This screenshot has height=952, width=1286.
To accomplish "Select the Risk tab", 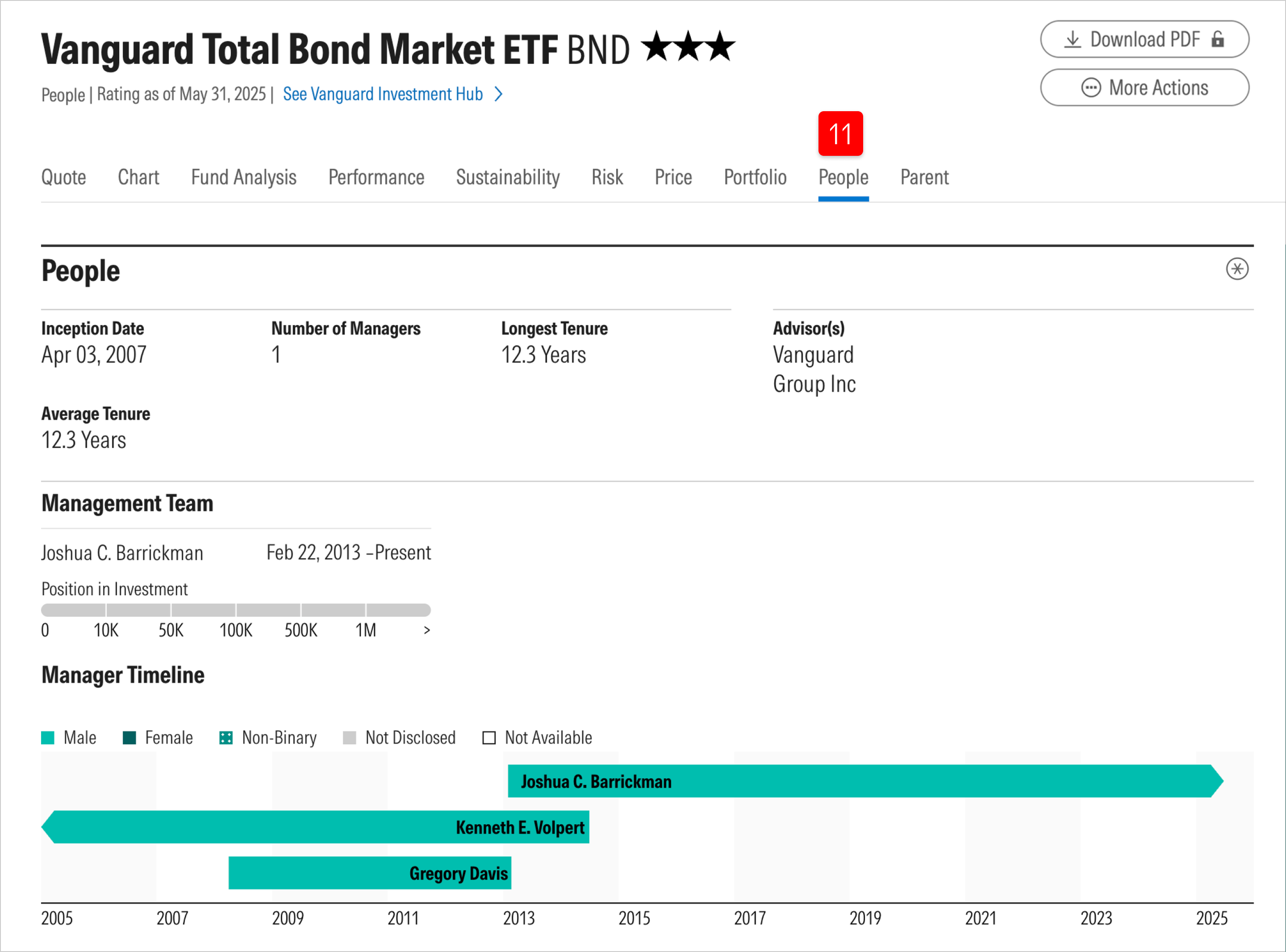I will pos(607,177).
